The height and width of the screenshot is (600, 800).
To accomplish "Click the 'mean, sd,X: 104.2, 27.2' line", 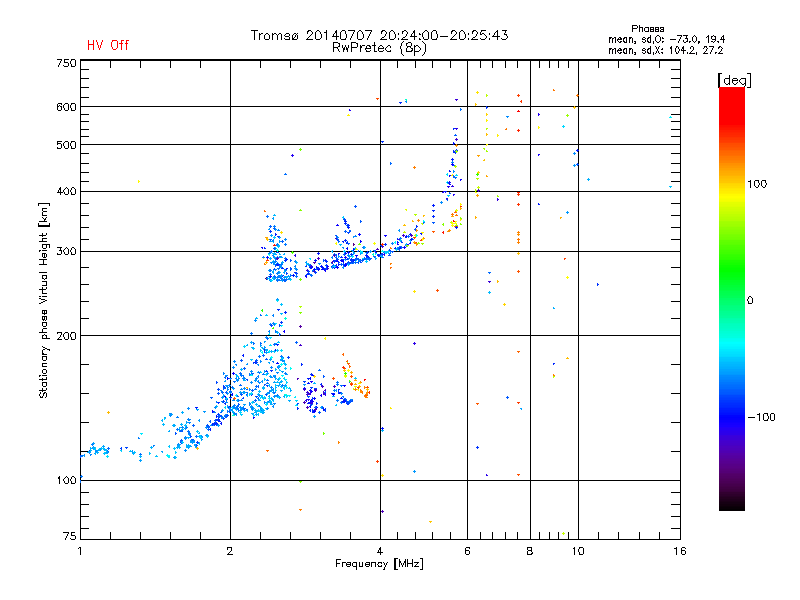I will (665, 51).
